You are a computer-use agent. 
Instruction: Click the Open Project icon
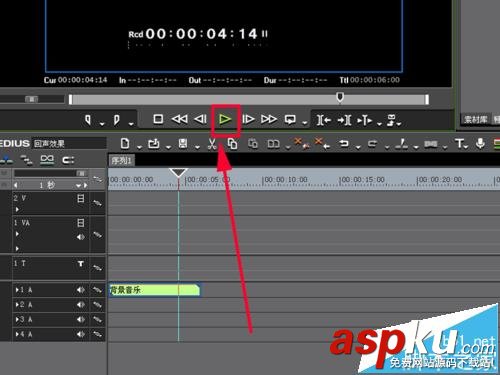pos(154,144)
